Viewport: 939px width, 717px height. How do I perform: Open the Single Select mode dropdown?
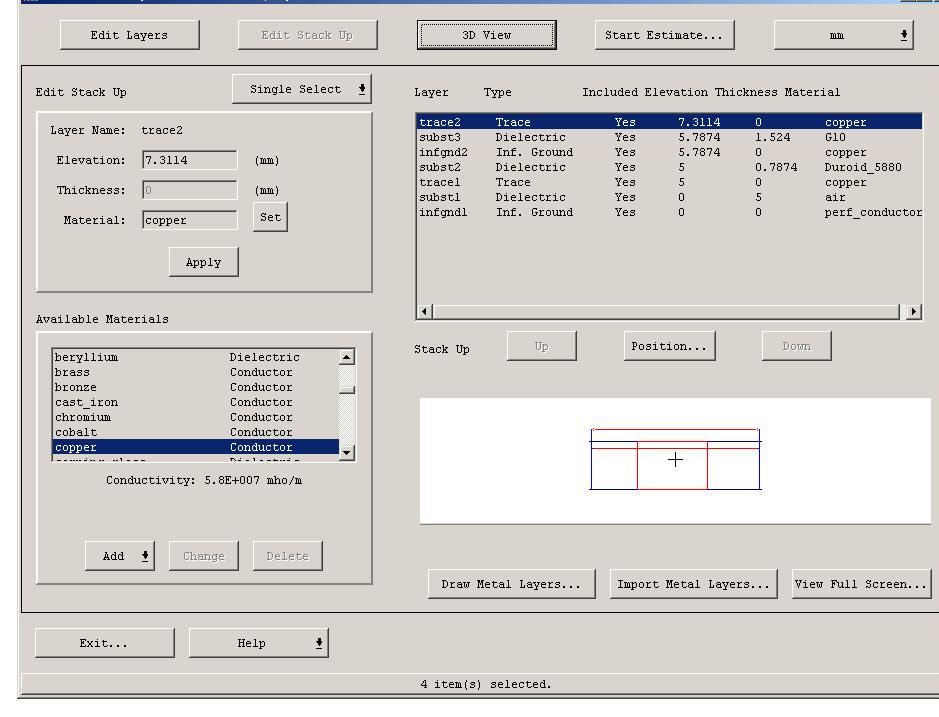coord(302,89)
